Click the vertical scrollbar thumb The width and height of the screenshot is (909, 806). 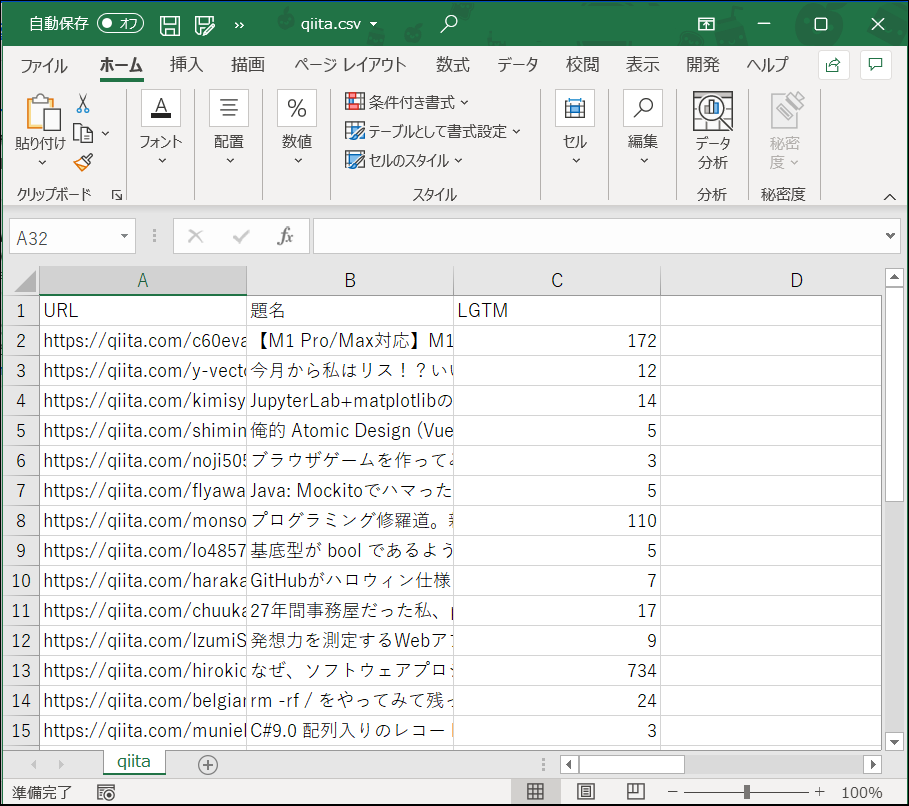(x=894, y=394)
